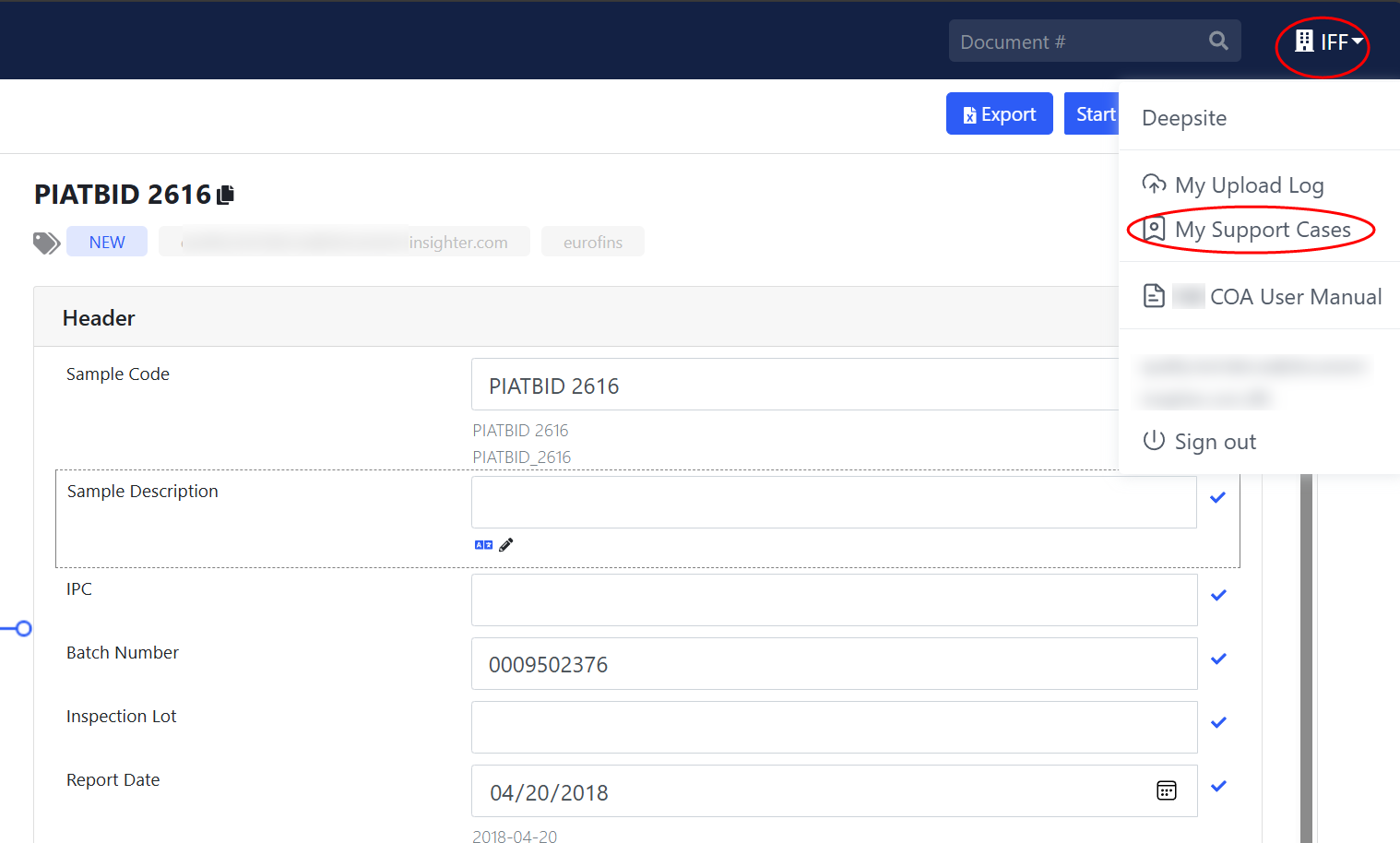This screenshot has width=1400, height=843.
Task: Click the Sign out power icon
Action: 1154,441
